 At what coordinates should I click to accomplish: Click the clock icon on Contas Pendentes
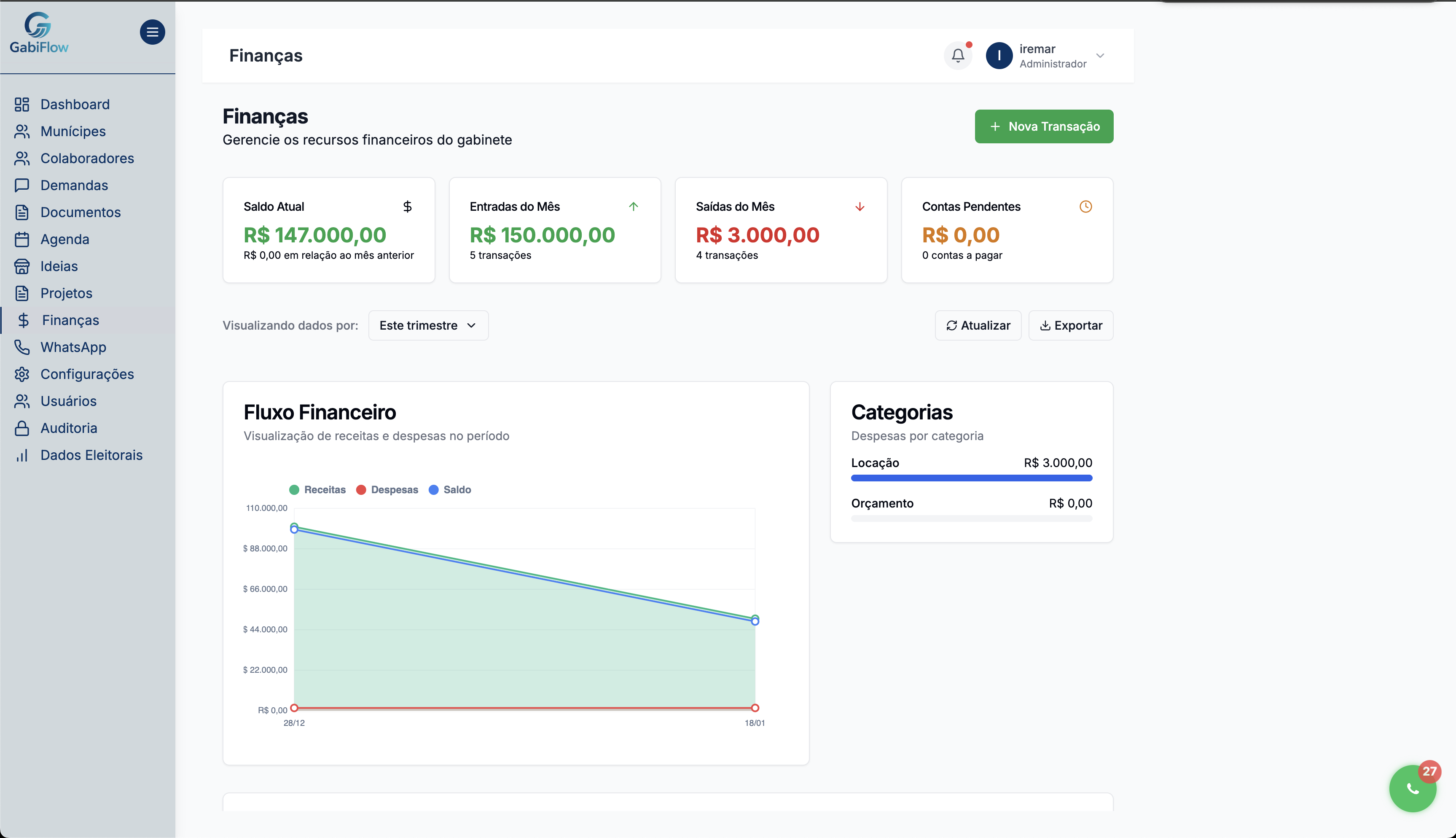coord(1085,207)
